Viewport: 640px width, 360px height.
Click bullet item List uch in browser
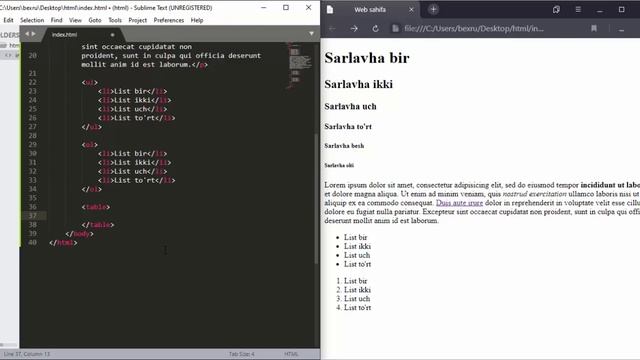[x=357, y=255]
